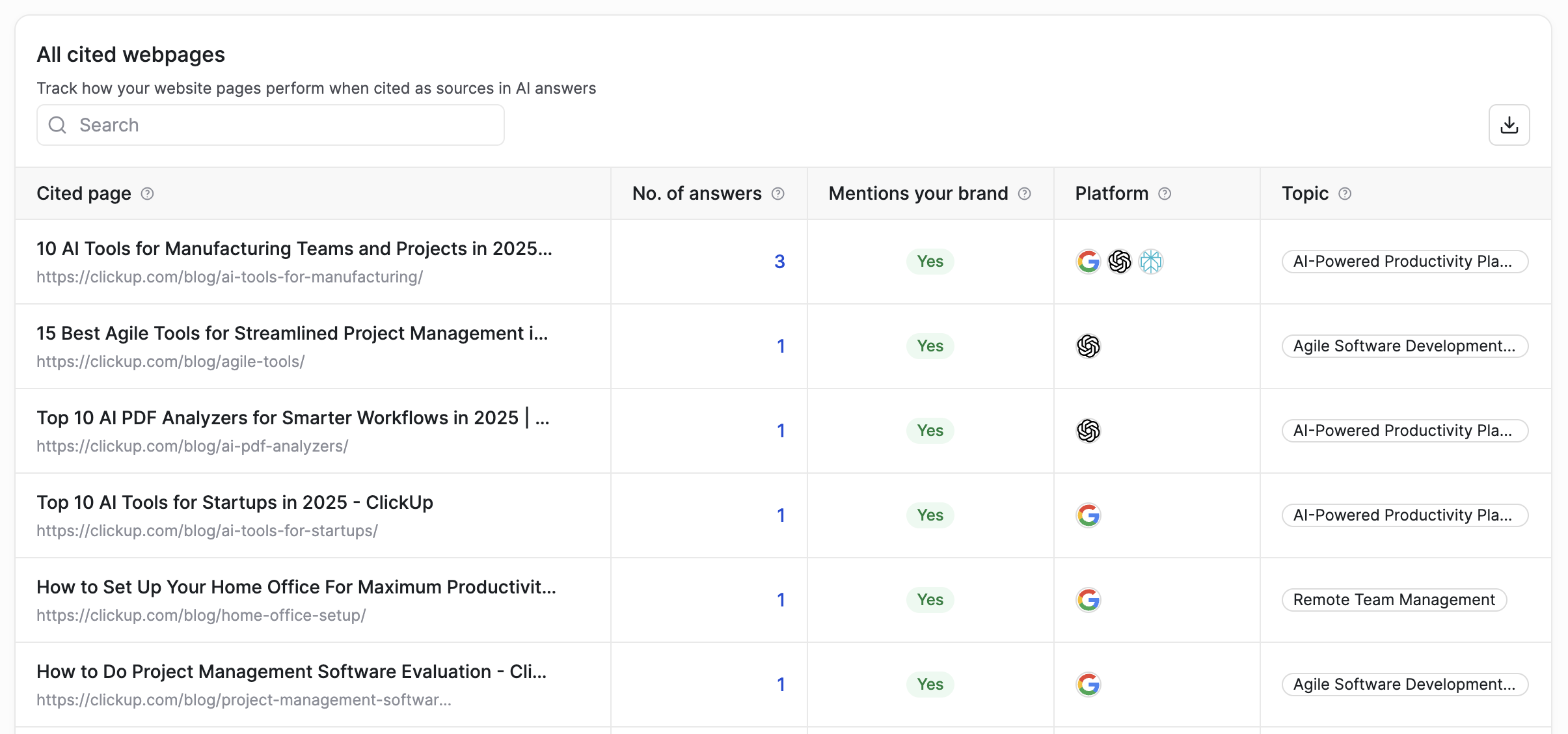Screen dimensions: 1568x734
Task: Click Perplexity icon in Manufacturing Teams row
Action: 1151,262
